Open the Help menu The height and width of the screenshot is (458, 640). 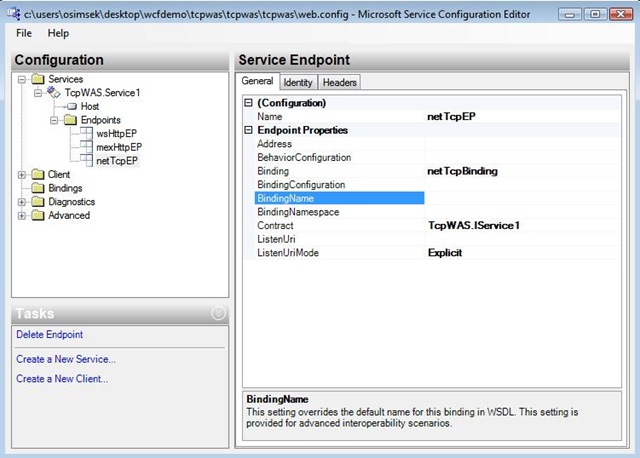pos(58,33)
